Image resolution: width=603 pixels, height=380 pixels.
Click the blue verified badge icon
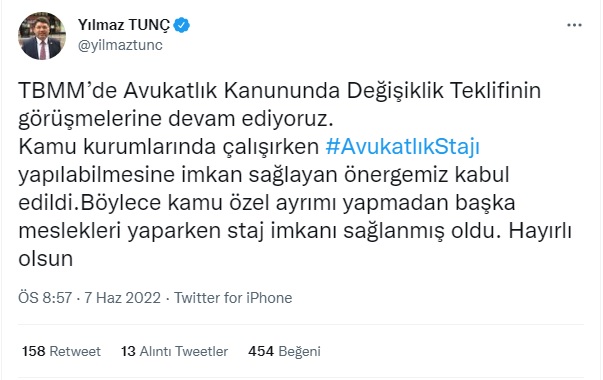click(182, 25)
